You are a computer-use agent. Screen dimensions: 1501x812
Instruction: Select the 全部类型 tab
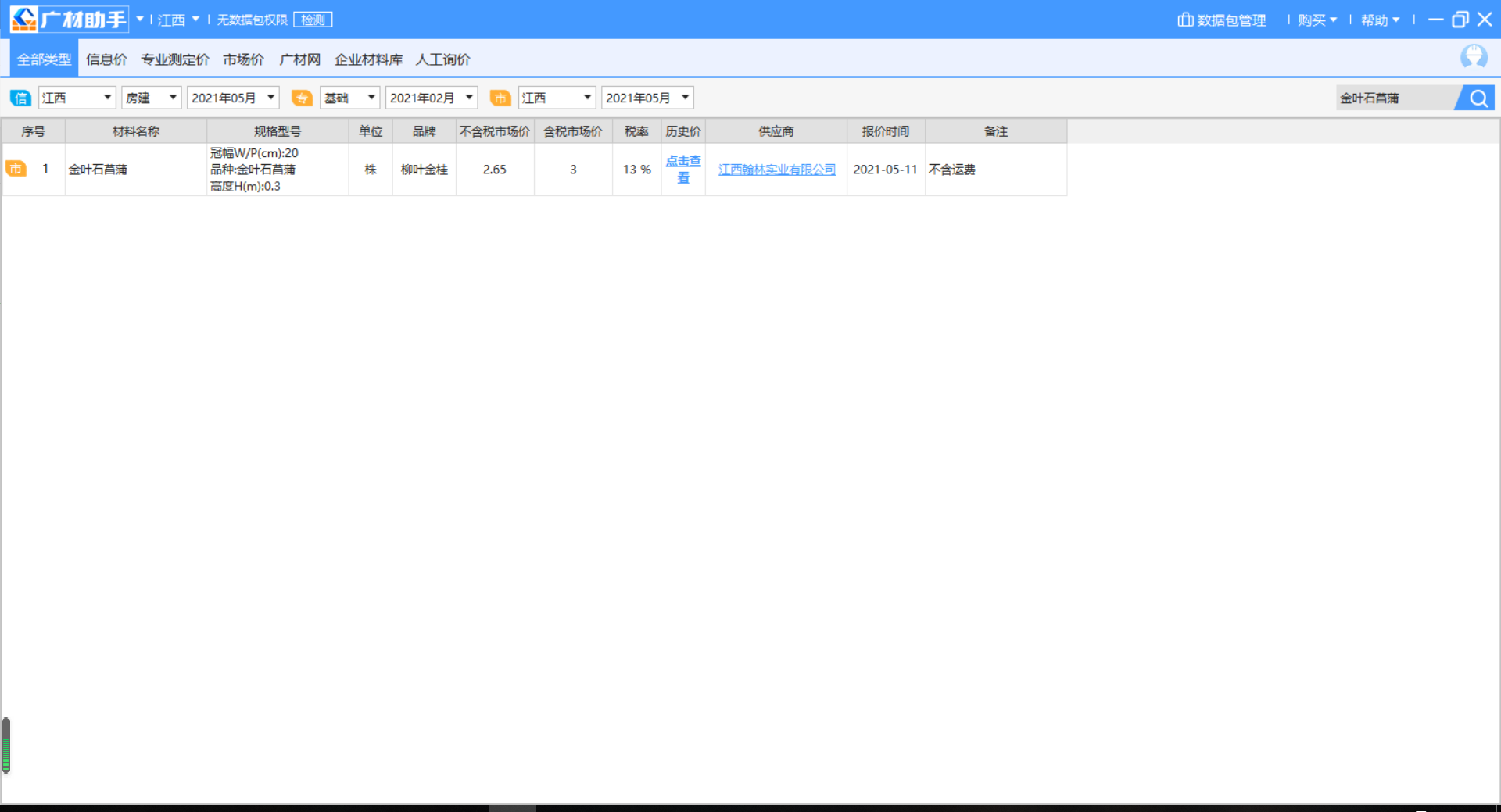pyautogui.click(x=45, y=59)
